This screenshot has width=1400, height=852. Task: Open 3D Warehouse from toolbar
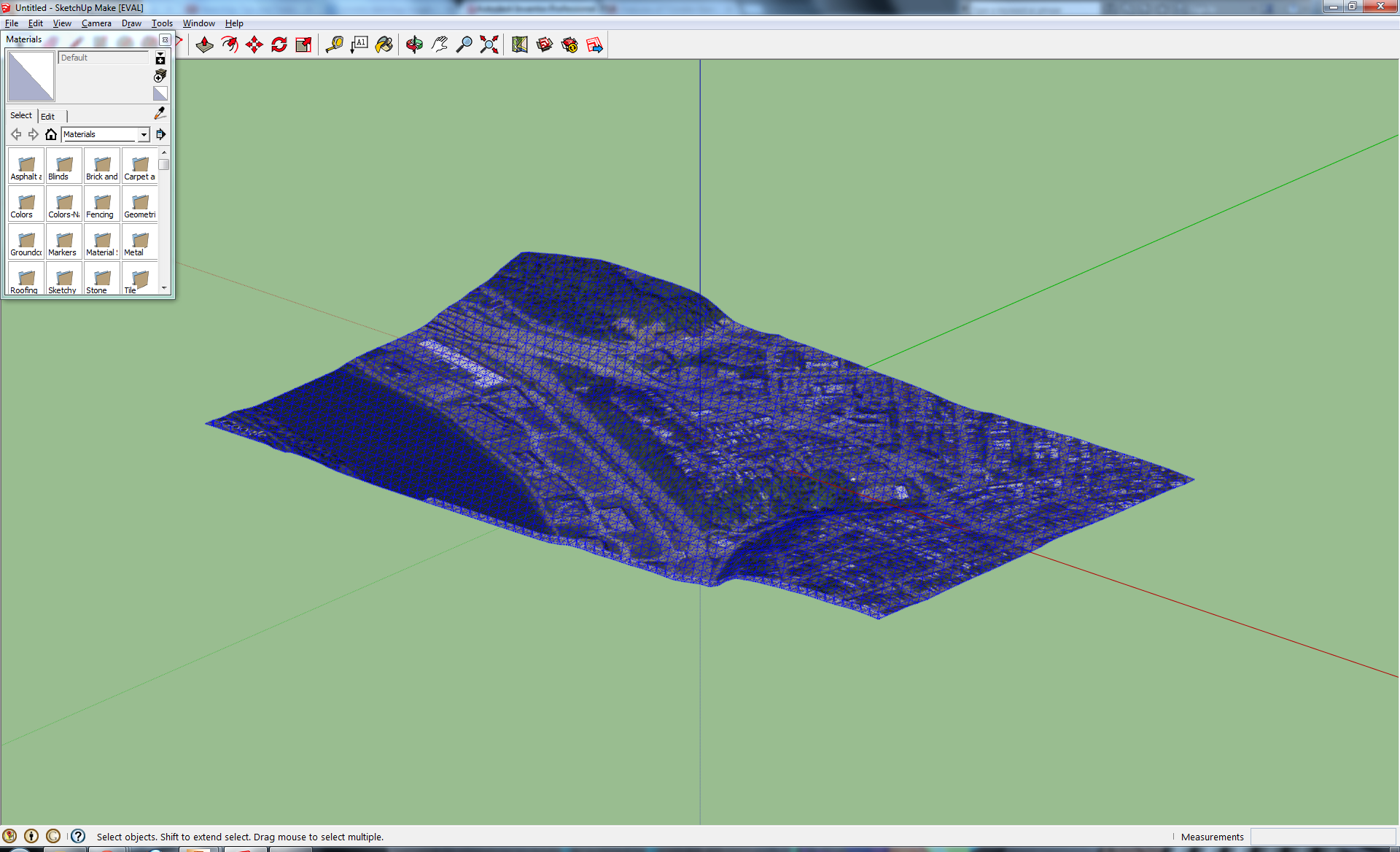click(x=545, y=45)
